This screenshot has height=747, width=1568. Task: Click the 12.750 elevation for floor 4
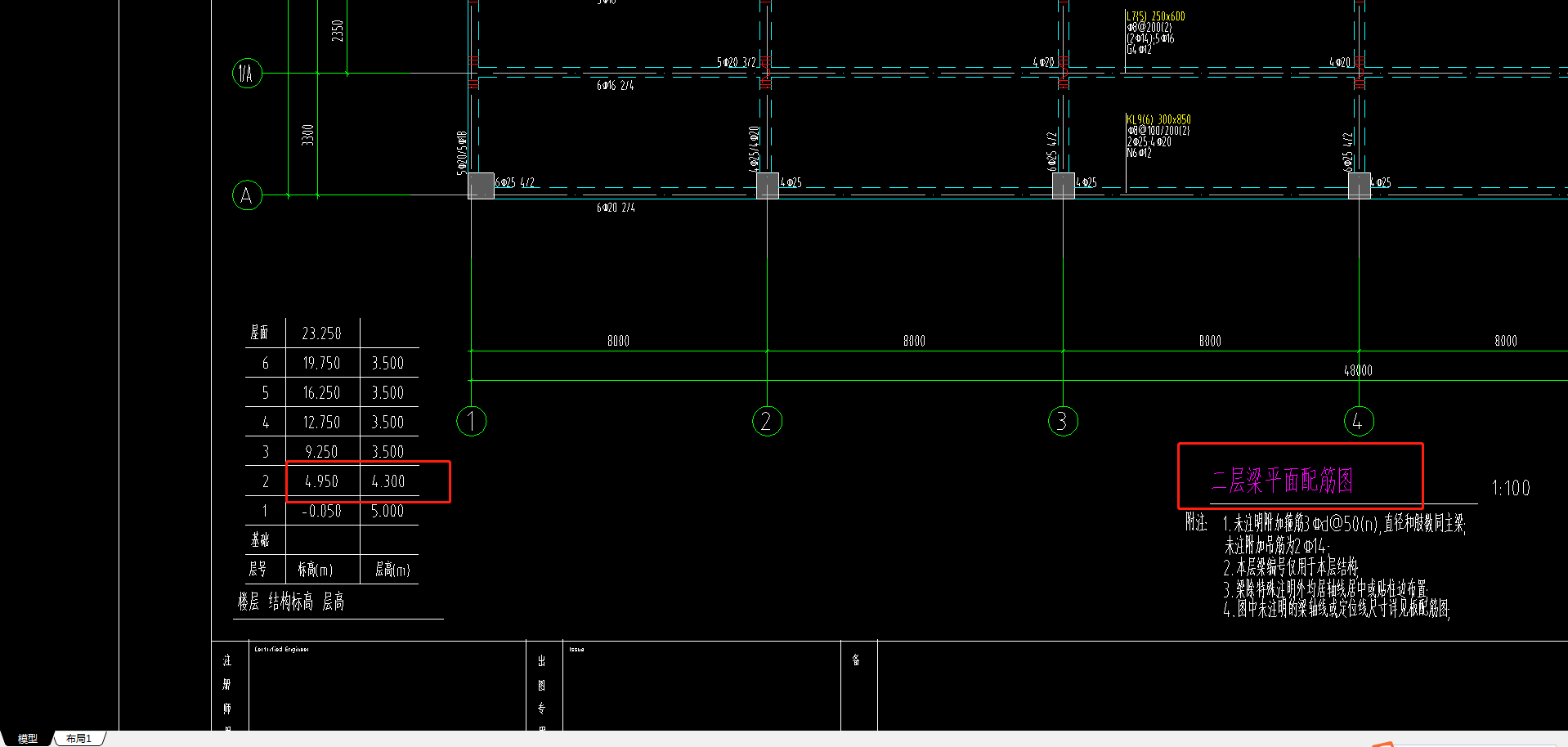[x=321, y=423]
